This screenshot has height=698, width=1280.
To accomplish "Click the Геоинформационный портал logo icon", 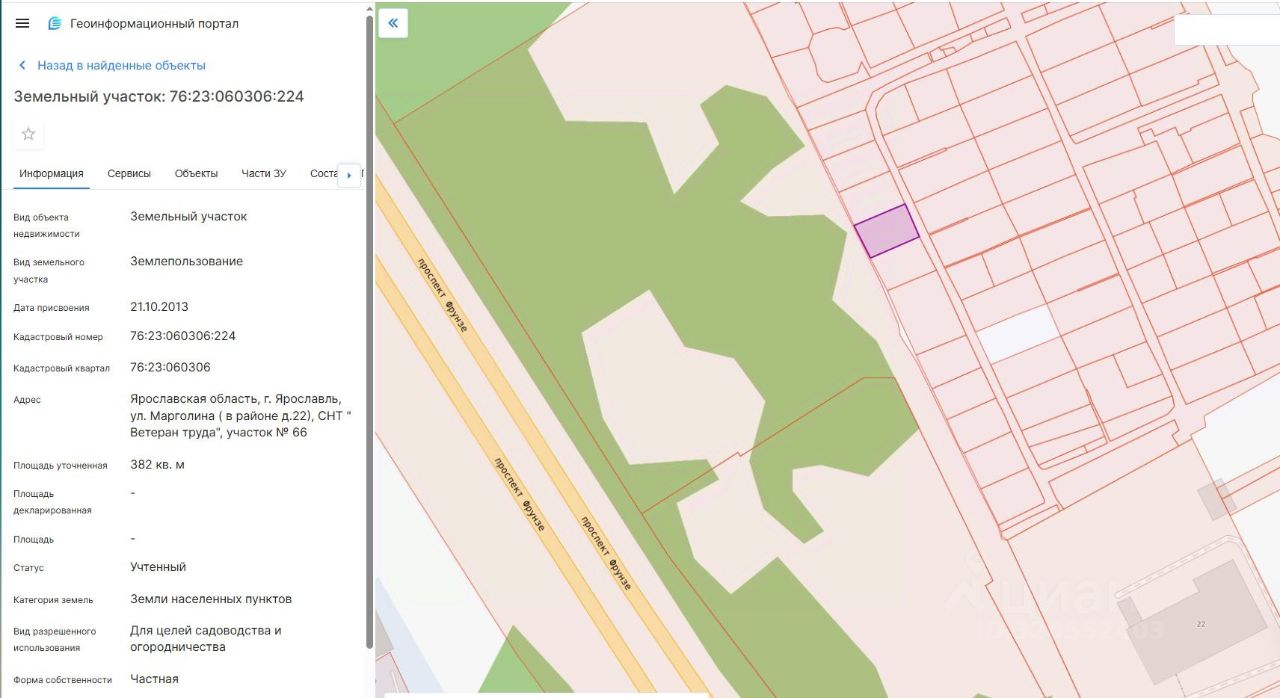I will click(54, 23).
